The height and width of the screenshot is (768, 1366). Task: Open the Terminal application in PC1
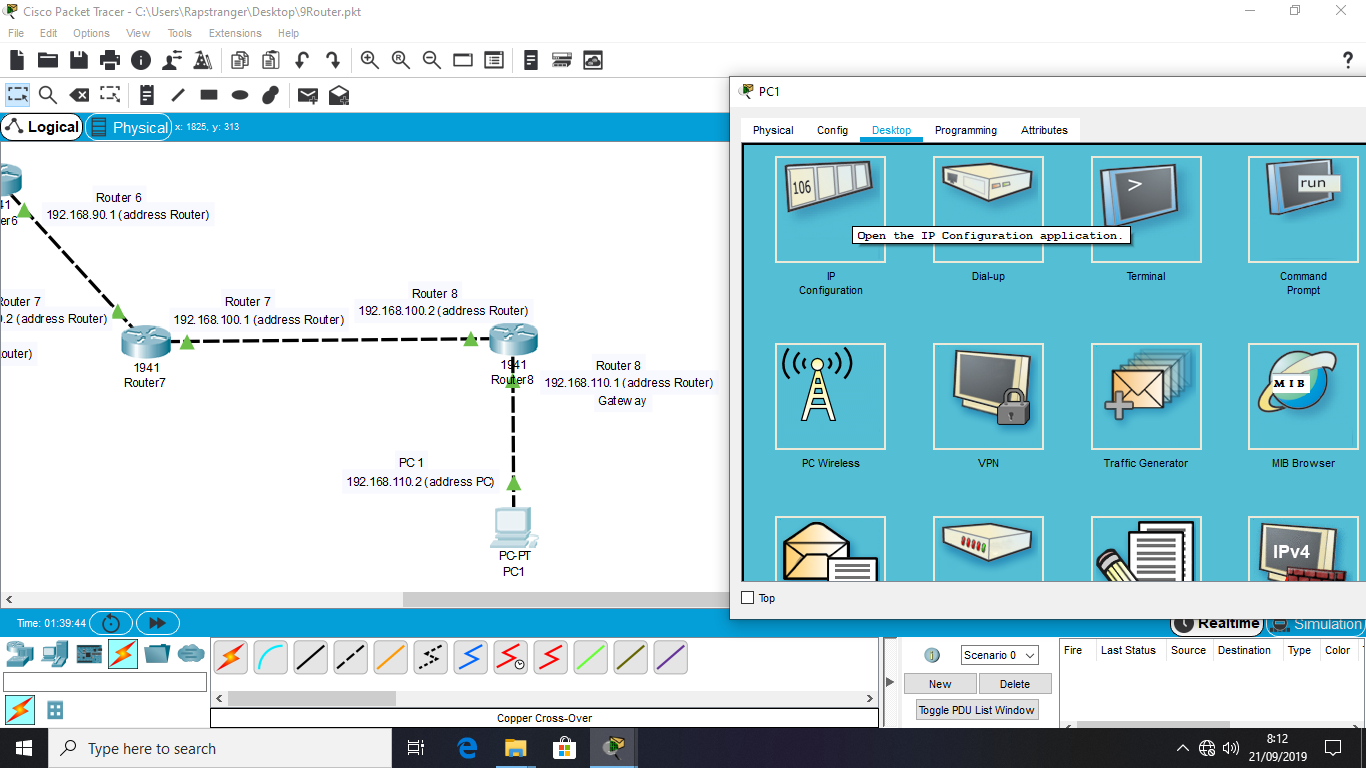[1146, 209]
